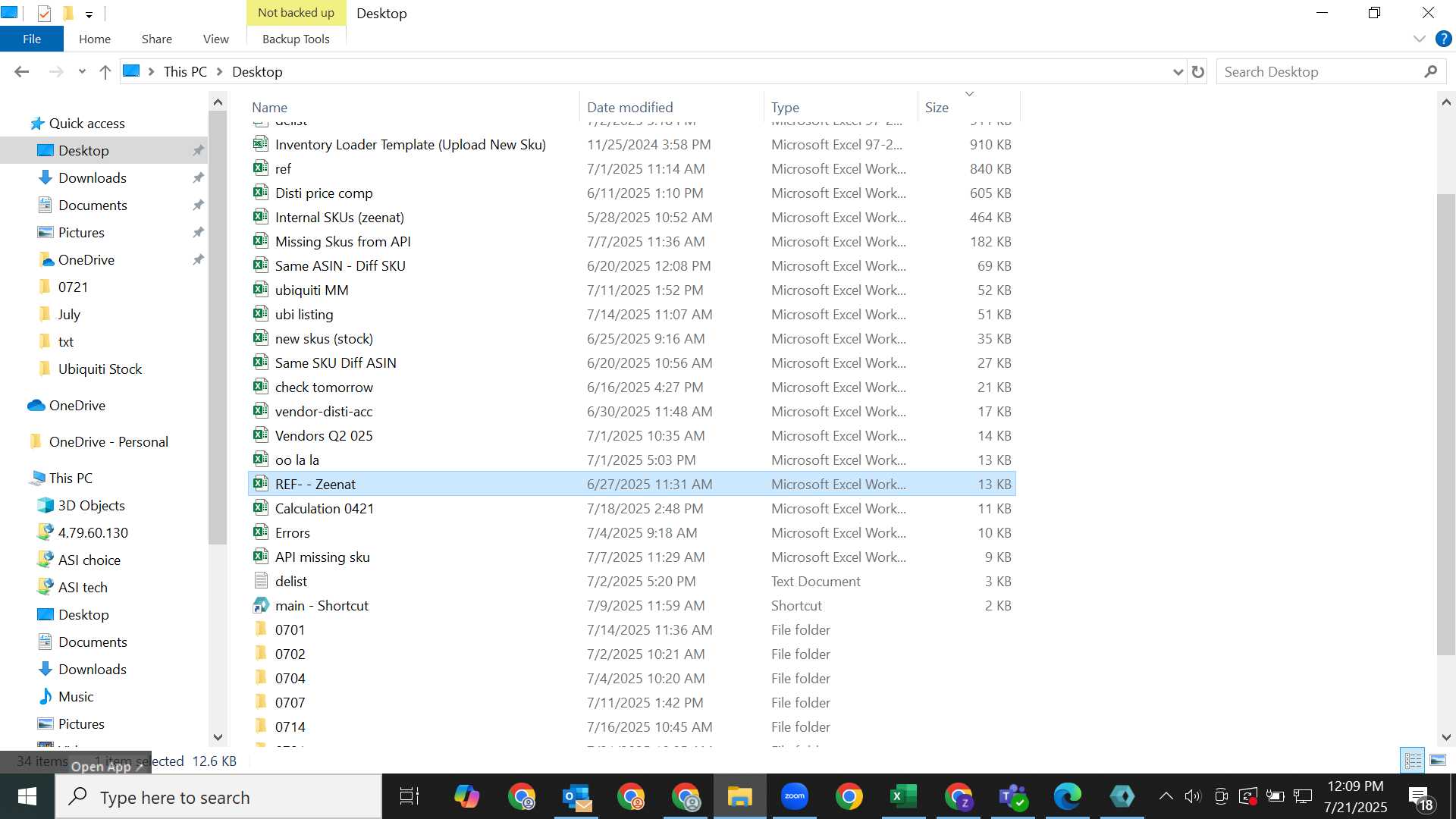Screen dimensions: 1456x819
Task: Switch to details view layout button
Action: point(1413,760)
